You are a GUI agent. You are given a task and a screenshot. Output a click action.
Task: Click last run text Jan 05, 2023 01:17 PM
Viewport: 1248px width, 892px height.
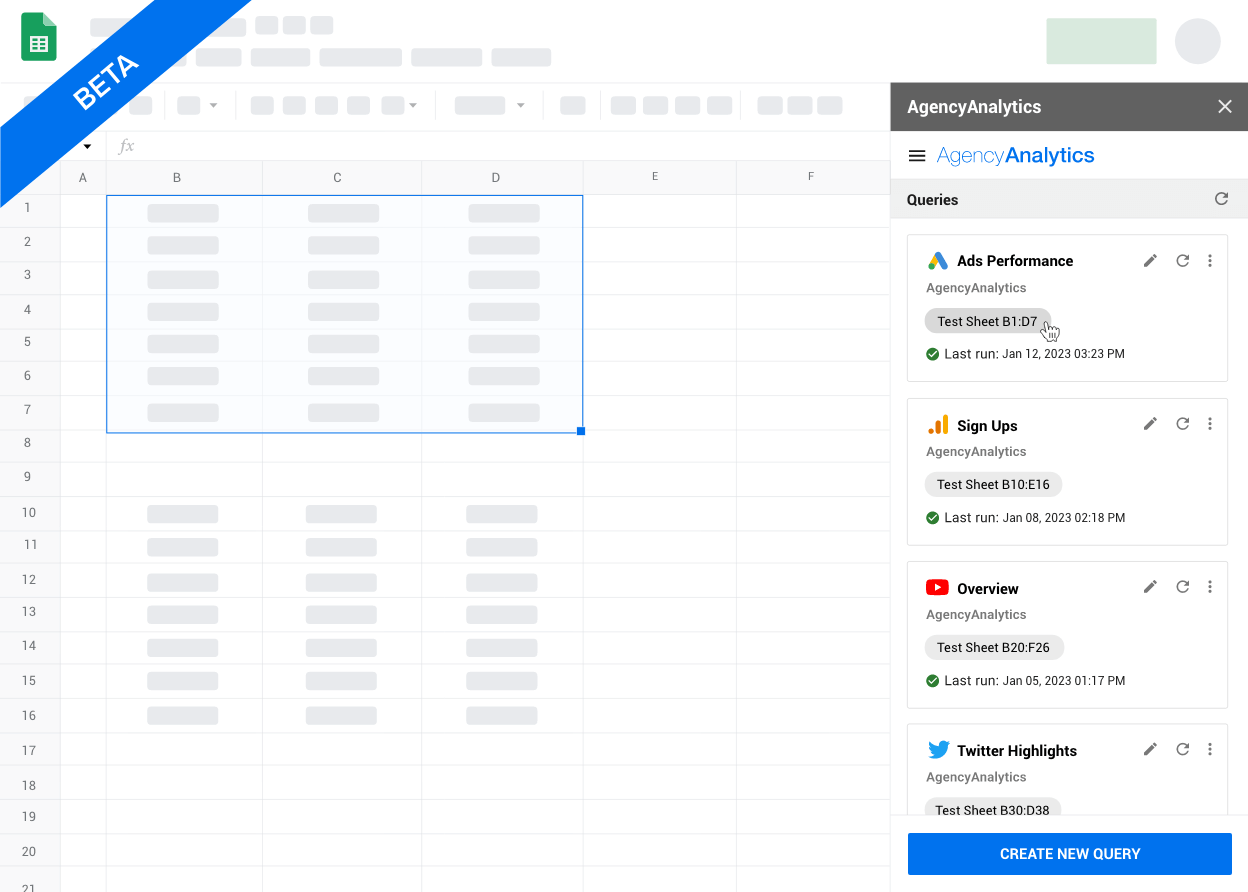[x=1063, y=681]
